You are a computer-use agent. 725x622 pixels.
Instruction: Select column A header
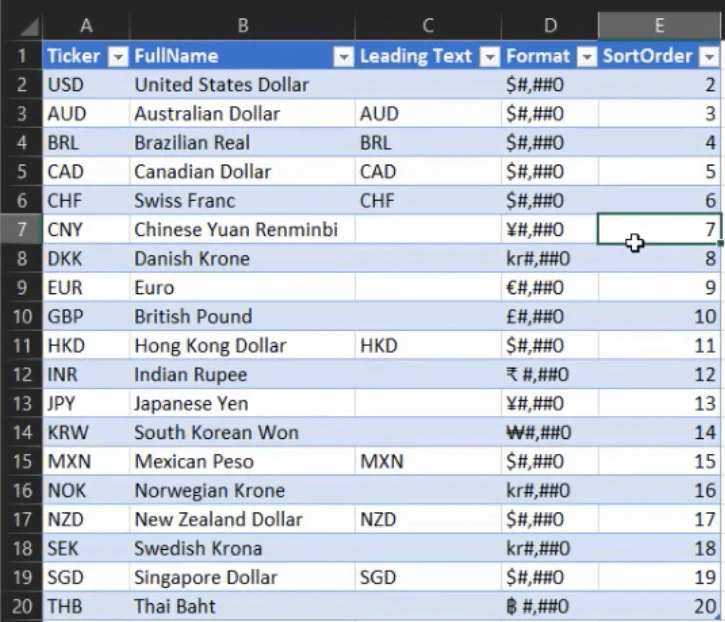[86, 26]
